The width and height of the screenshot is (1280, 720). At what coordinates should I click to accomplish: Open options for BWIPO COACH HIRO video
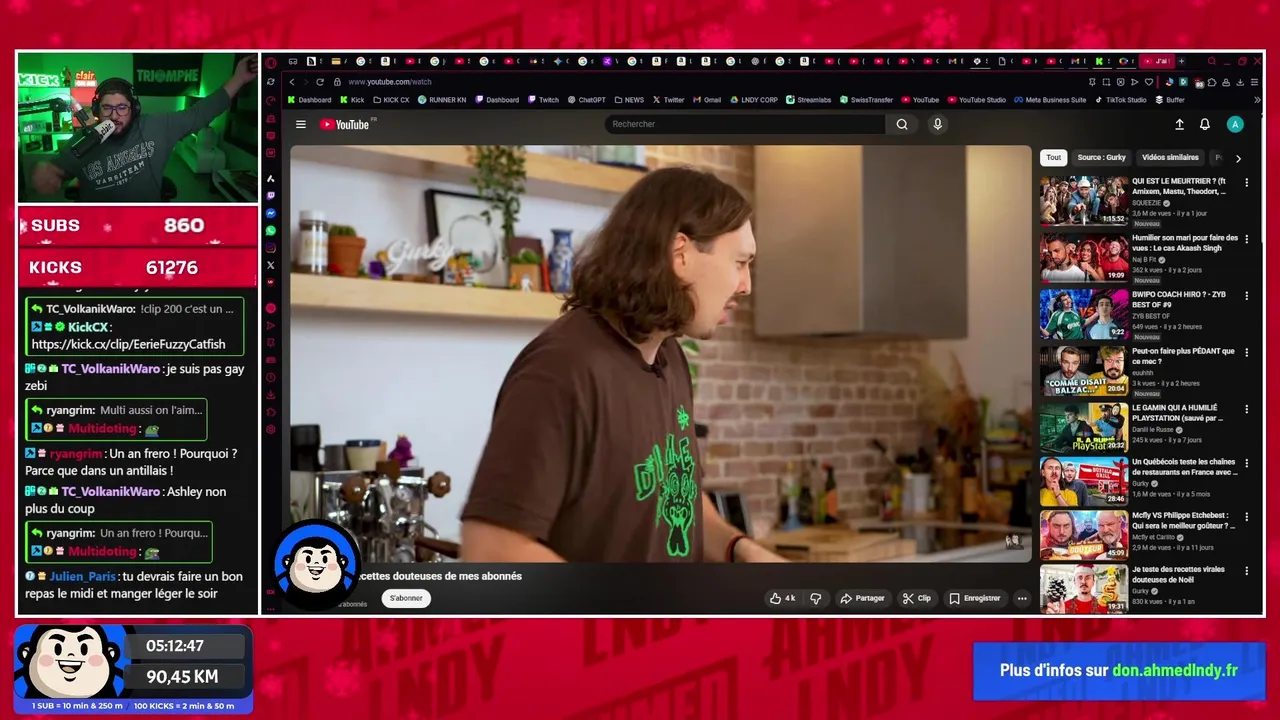point(1246,296)
